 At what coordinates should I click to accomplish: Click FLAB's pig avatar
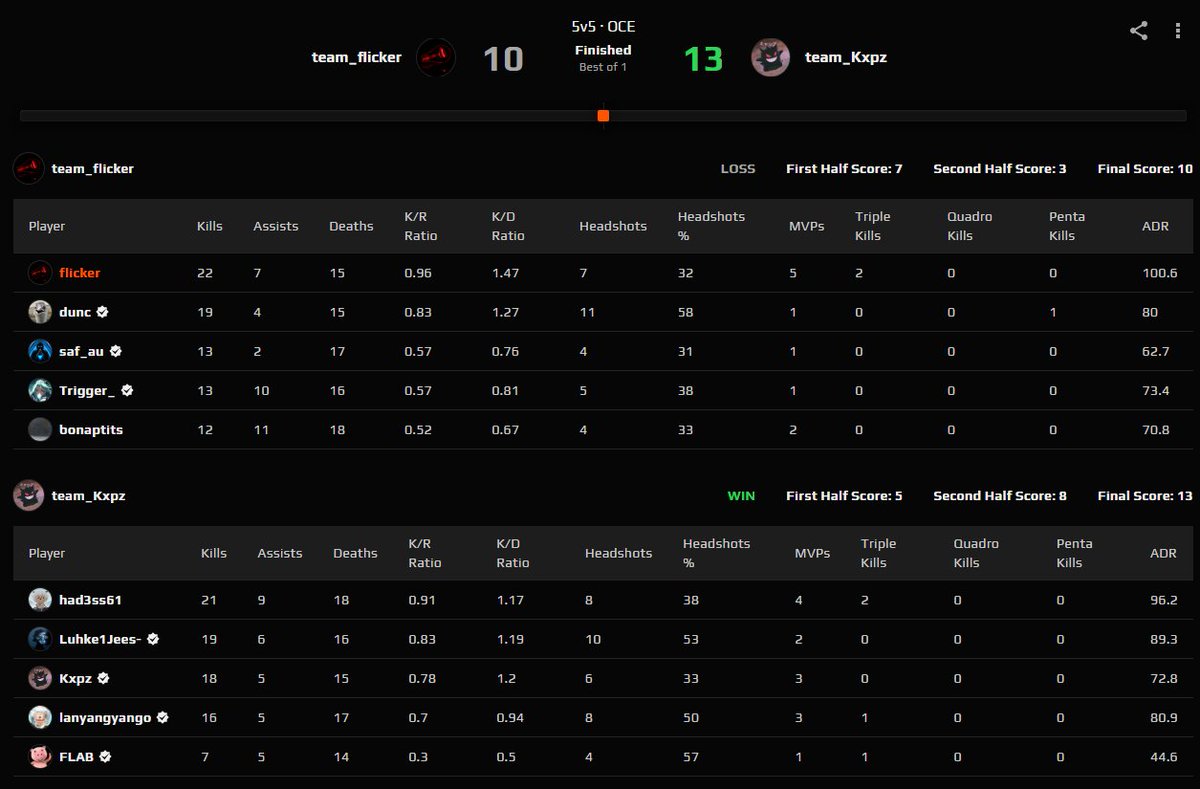tap(40, 757)
